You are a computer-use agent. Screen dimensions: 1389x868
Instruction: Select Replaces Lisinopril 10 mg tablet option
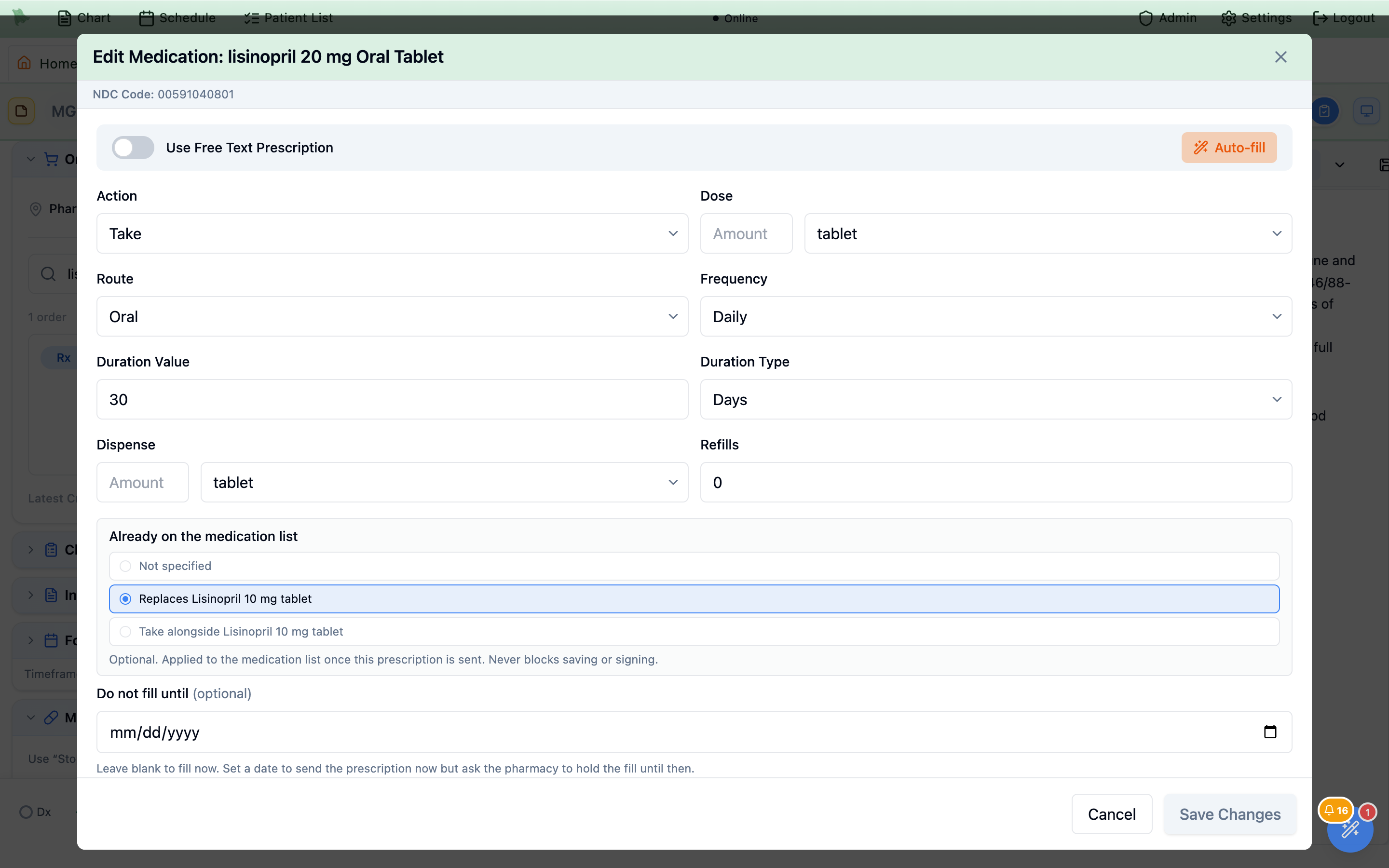pos(694,599)
